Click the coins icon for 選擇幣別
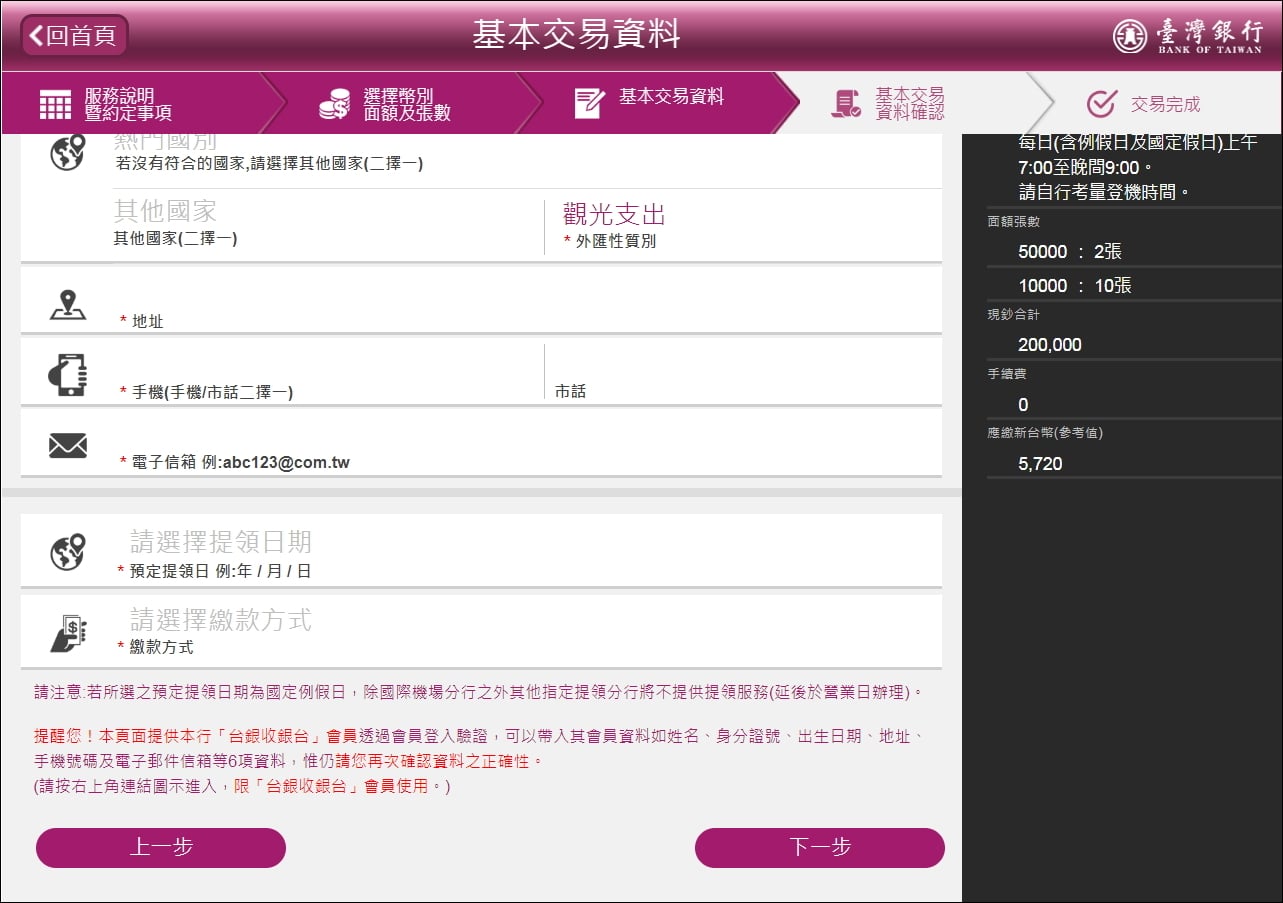This screenshot has height=903, width=1283. tap(334, 104)
